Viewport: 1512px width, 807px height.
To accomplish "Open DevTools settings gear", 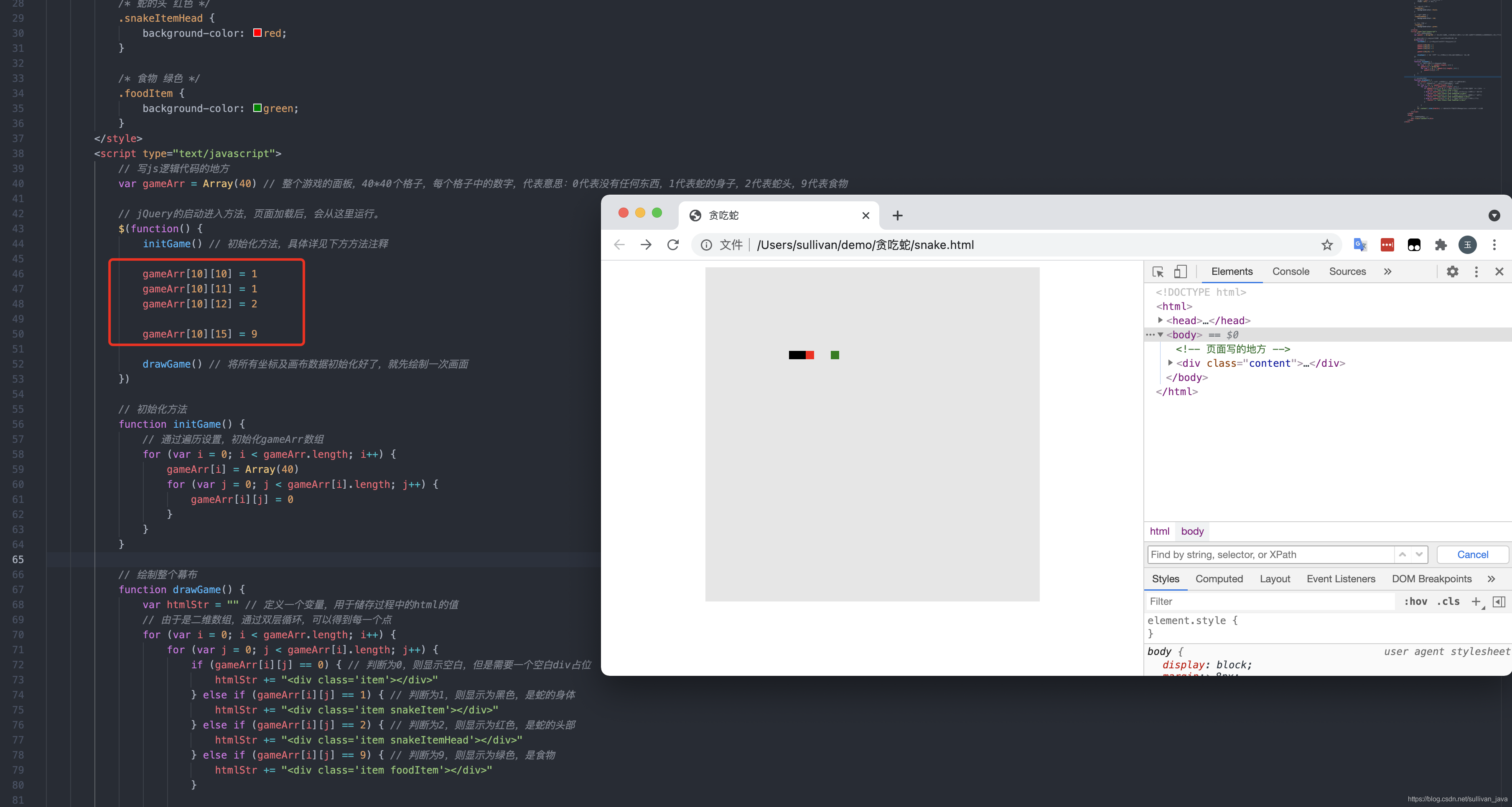I will pos(1453,272).
